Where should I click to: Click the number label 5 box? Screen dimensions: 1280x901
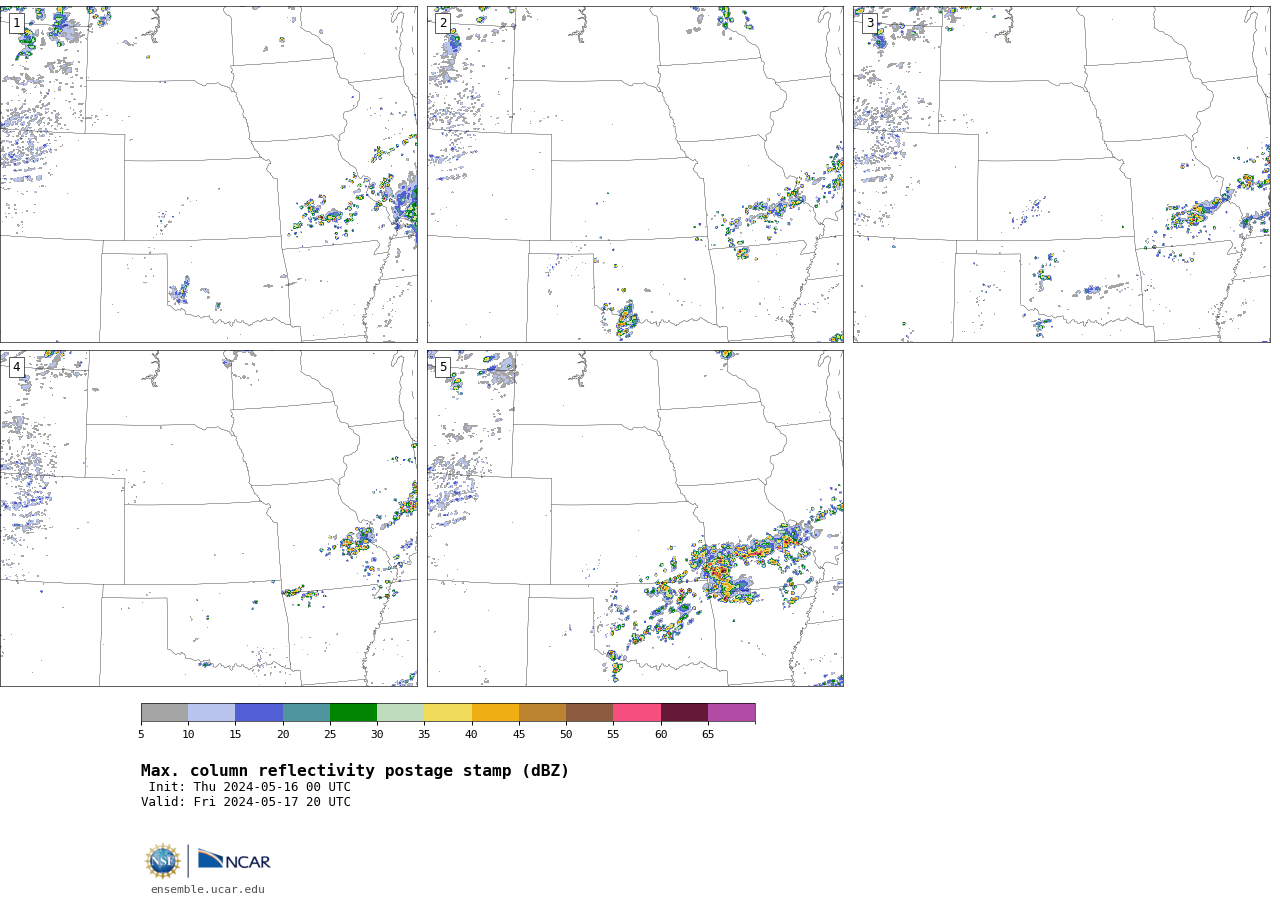point(443,367)
